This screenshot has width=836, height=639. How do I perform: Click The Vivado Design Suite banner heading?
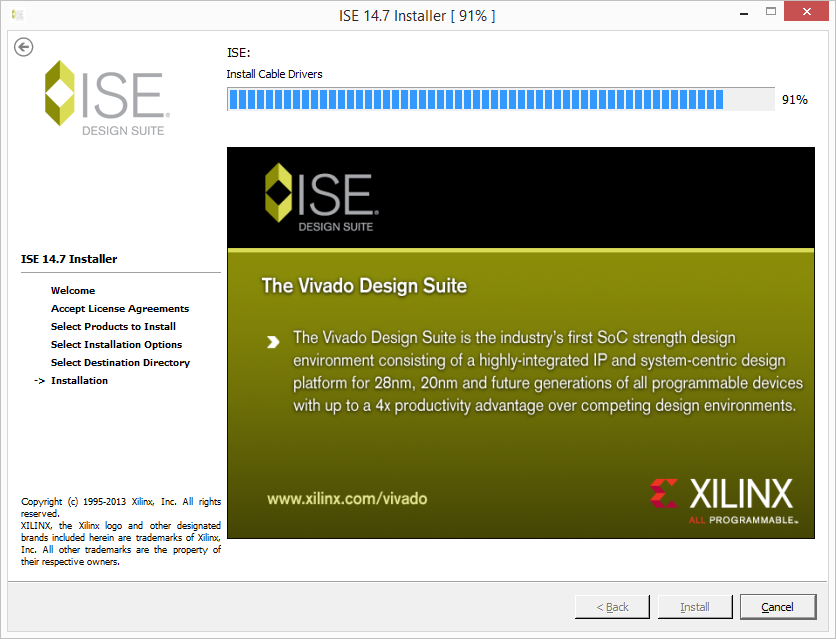click(364, 286)
